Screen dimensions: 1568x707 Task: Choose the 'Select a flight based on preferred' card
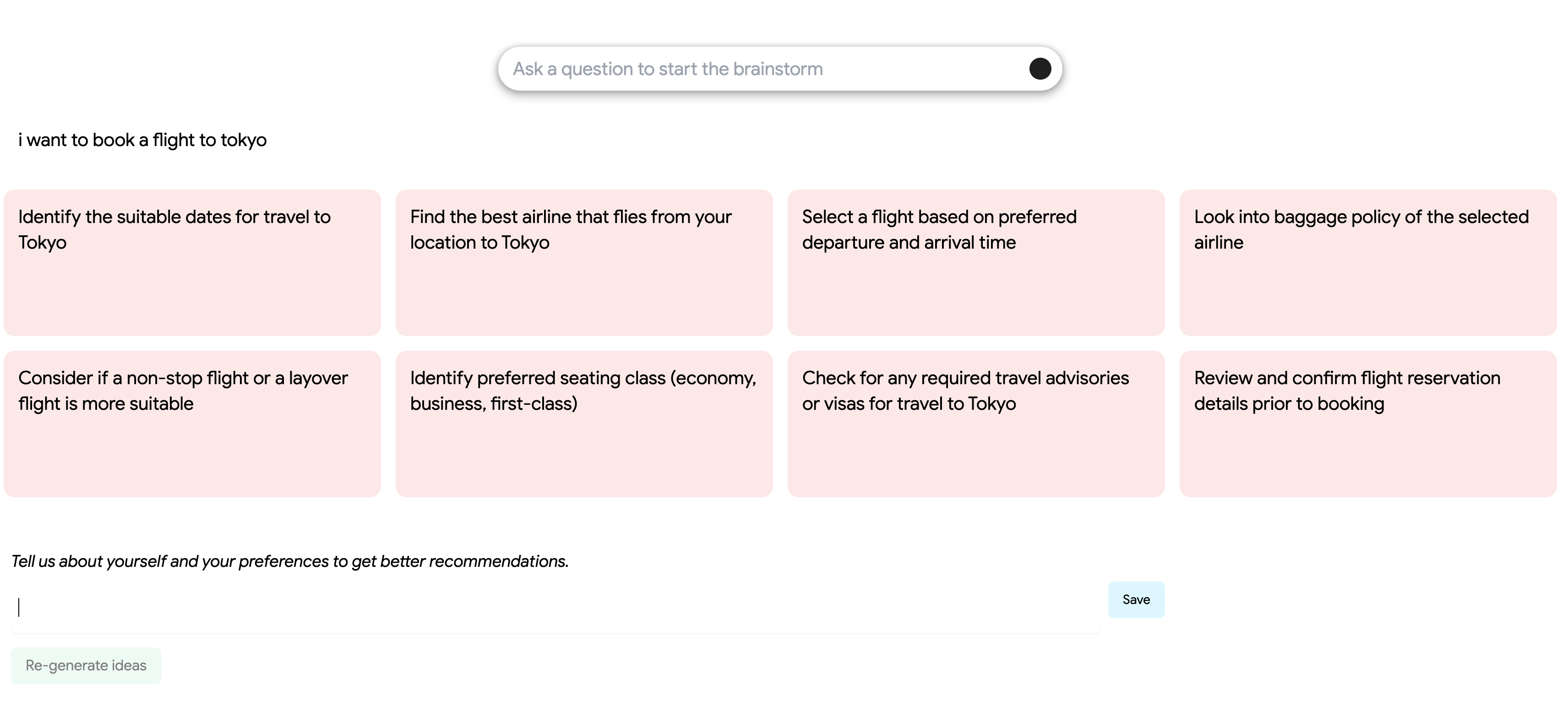pos(976,262)
